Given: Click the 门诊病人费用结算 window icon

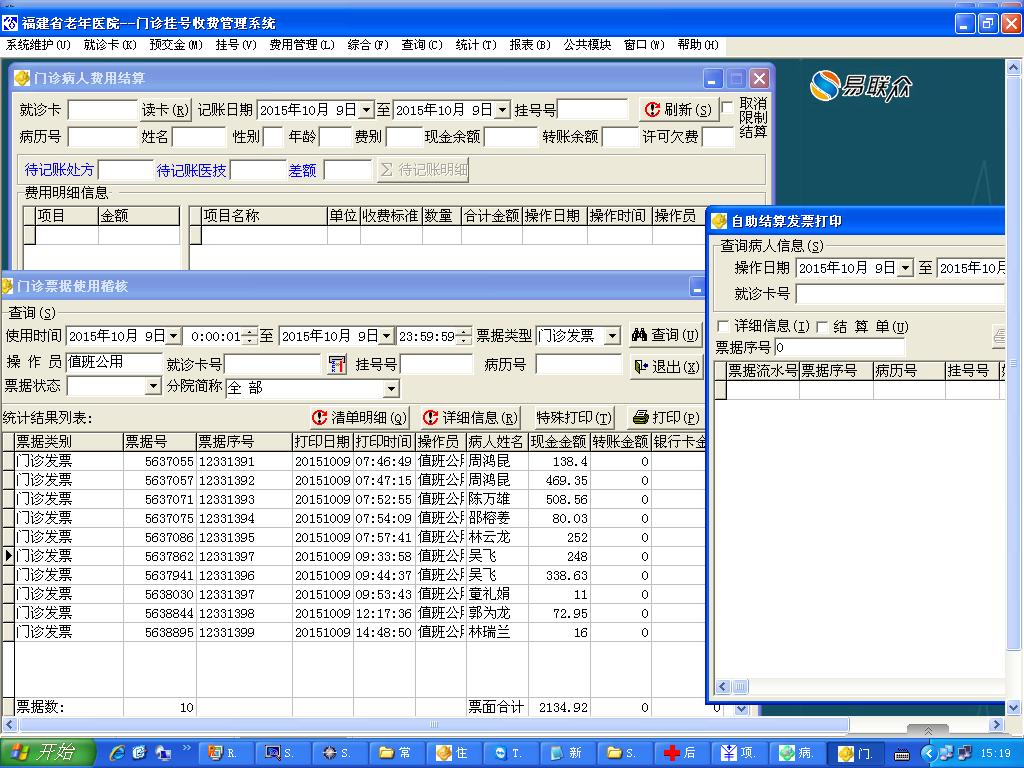Looking at the screenshot, I should (x=22, y=78).
